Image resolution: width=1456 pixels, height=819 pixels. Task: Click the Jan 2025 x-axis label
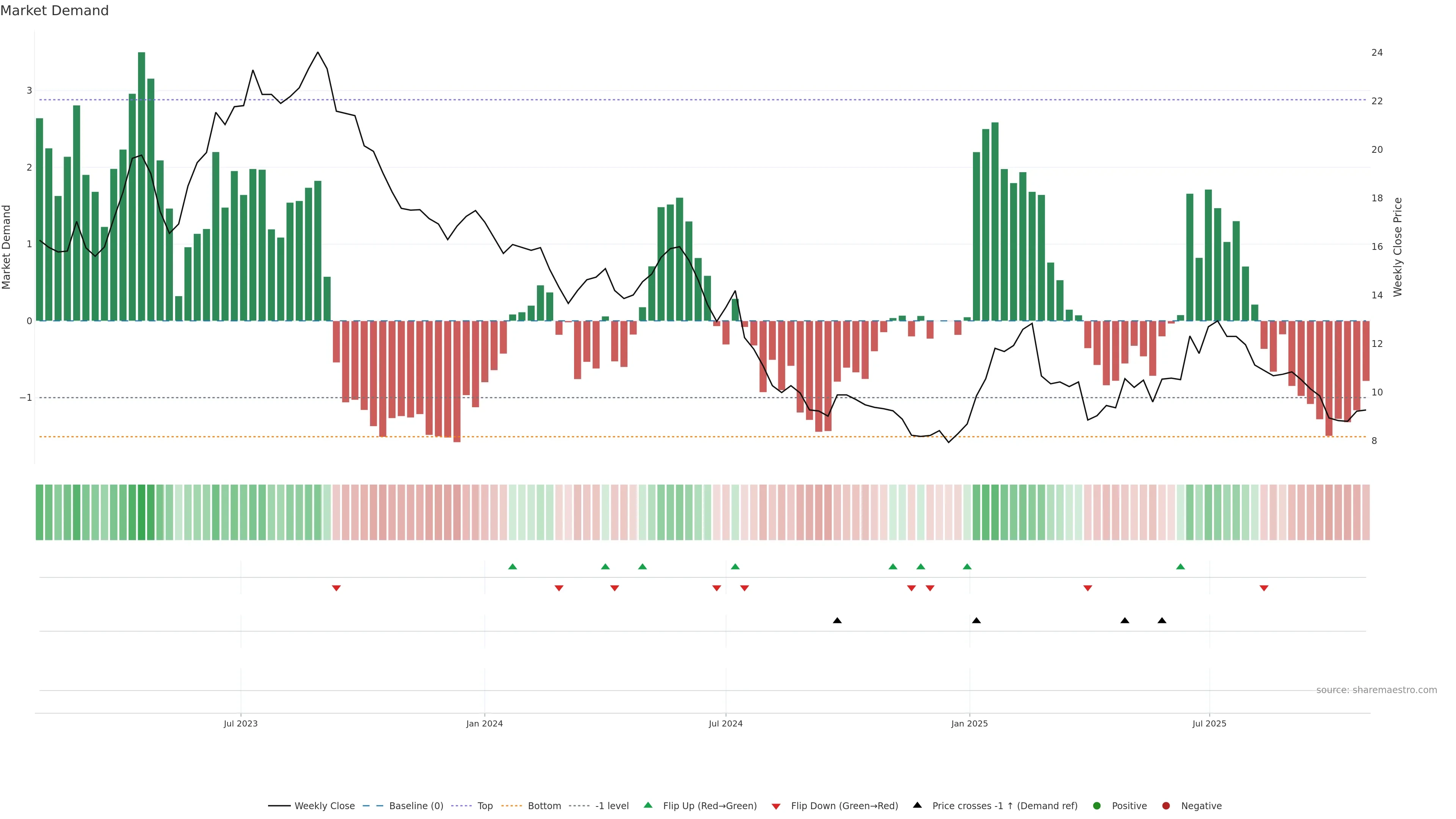pos(970,723)
